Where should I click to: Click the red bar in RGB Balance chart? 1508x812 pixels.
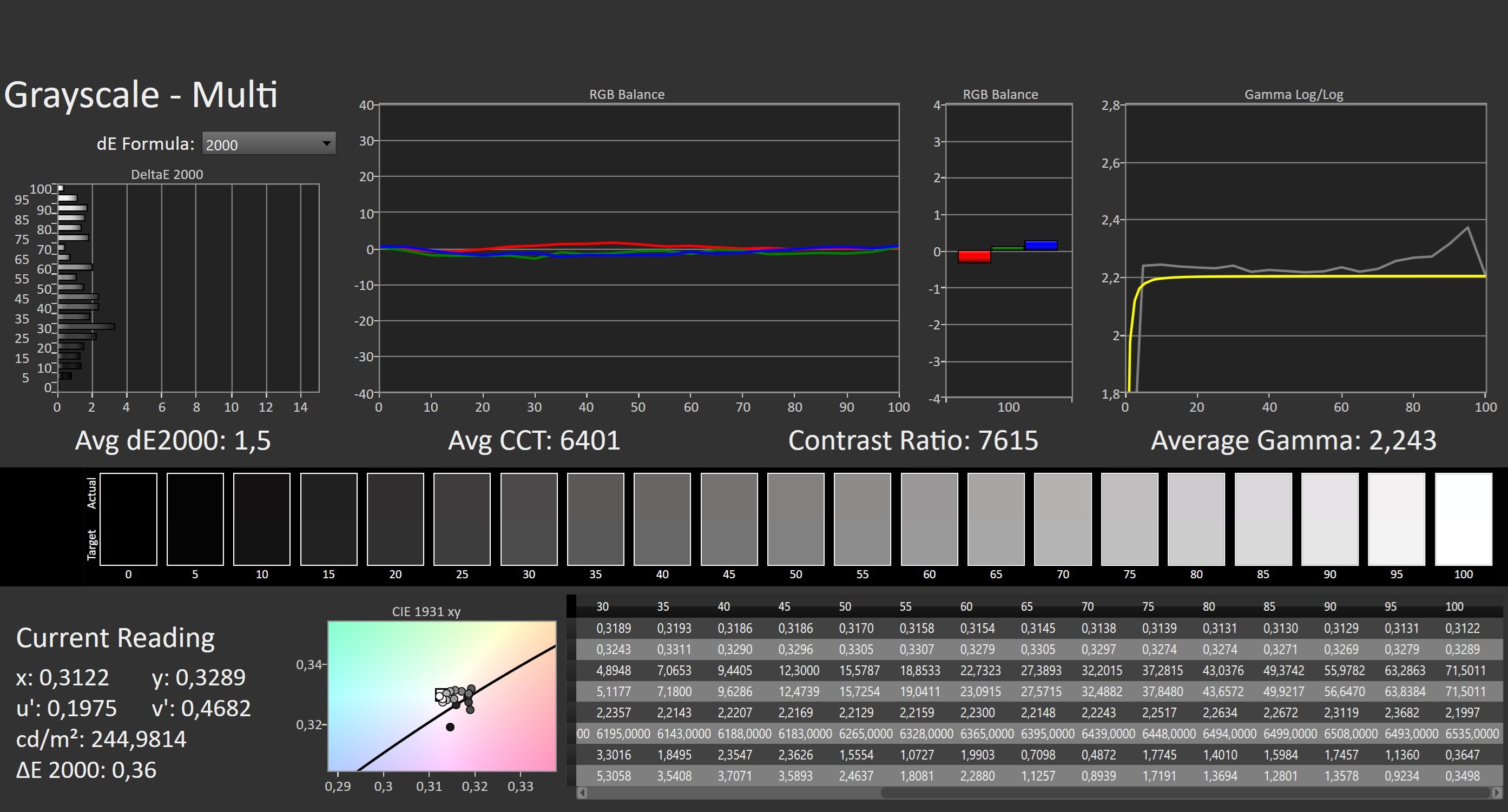pyautogui.click(x=974, y=256)
